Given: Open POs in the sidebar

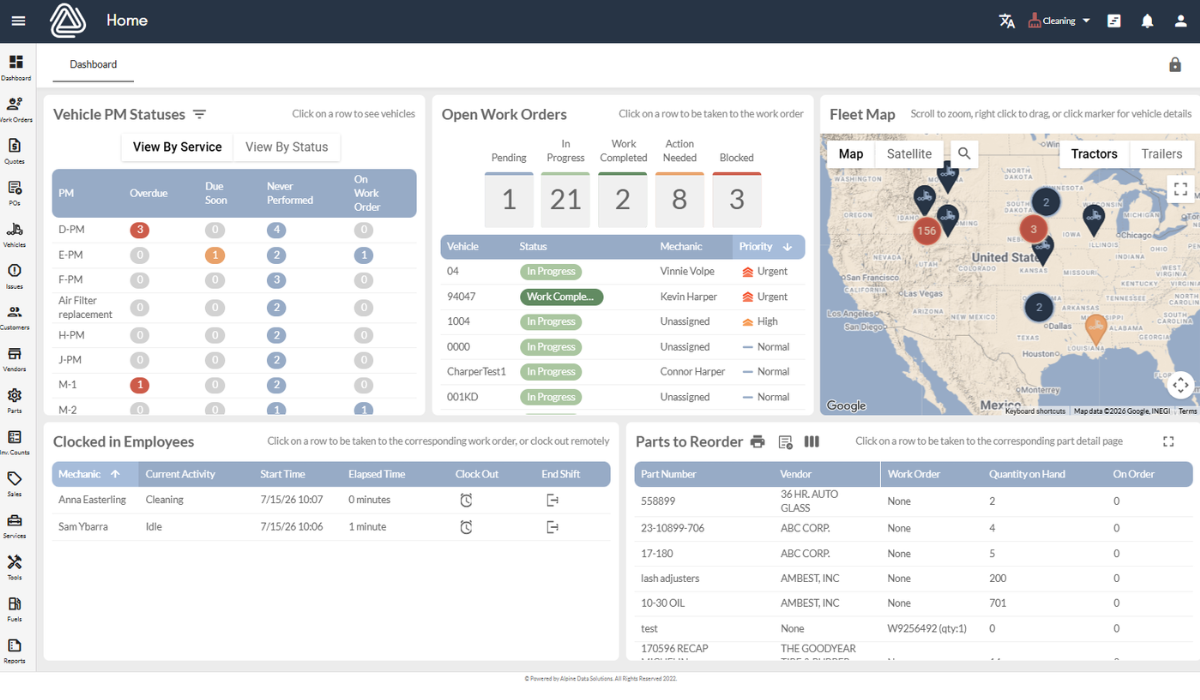Looking at the screenshot, I should click(x=15, y=193).
